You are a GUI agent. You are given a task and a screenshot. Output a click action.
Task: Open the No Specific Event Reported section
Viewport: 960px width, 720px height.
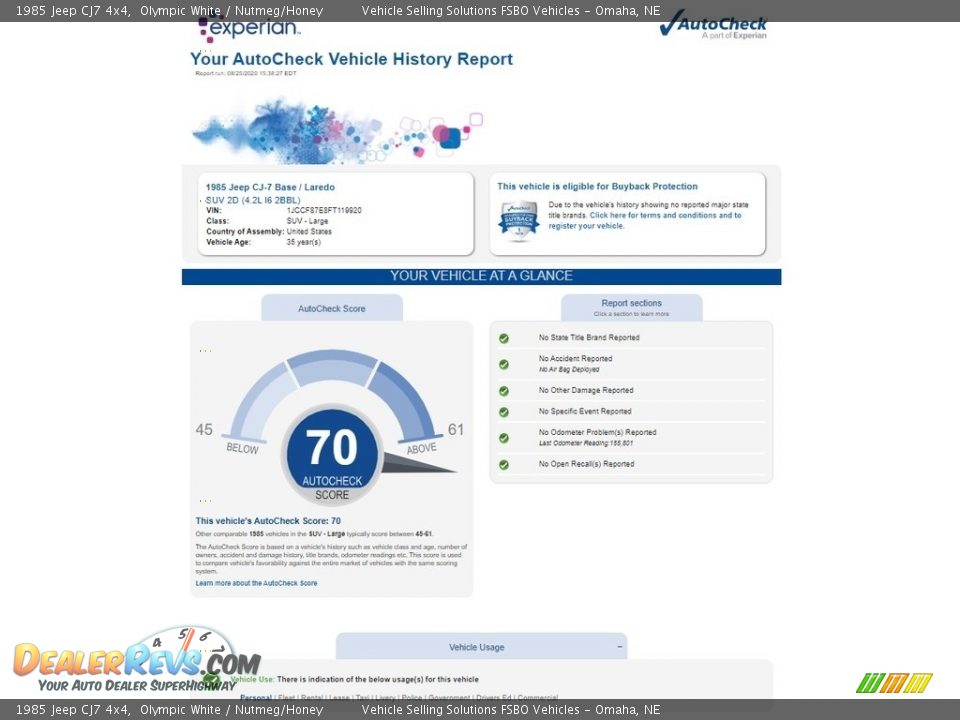[585, 411]
